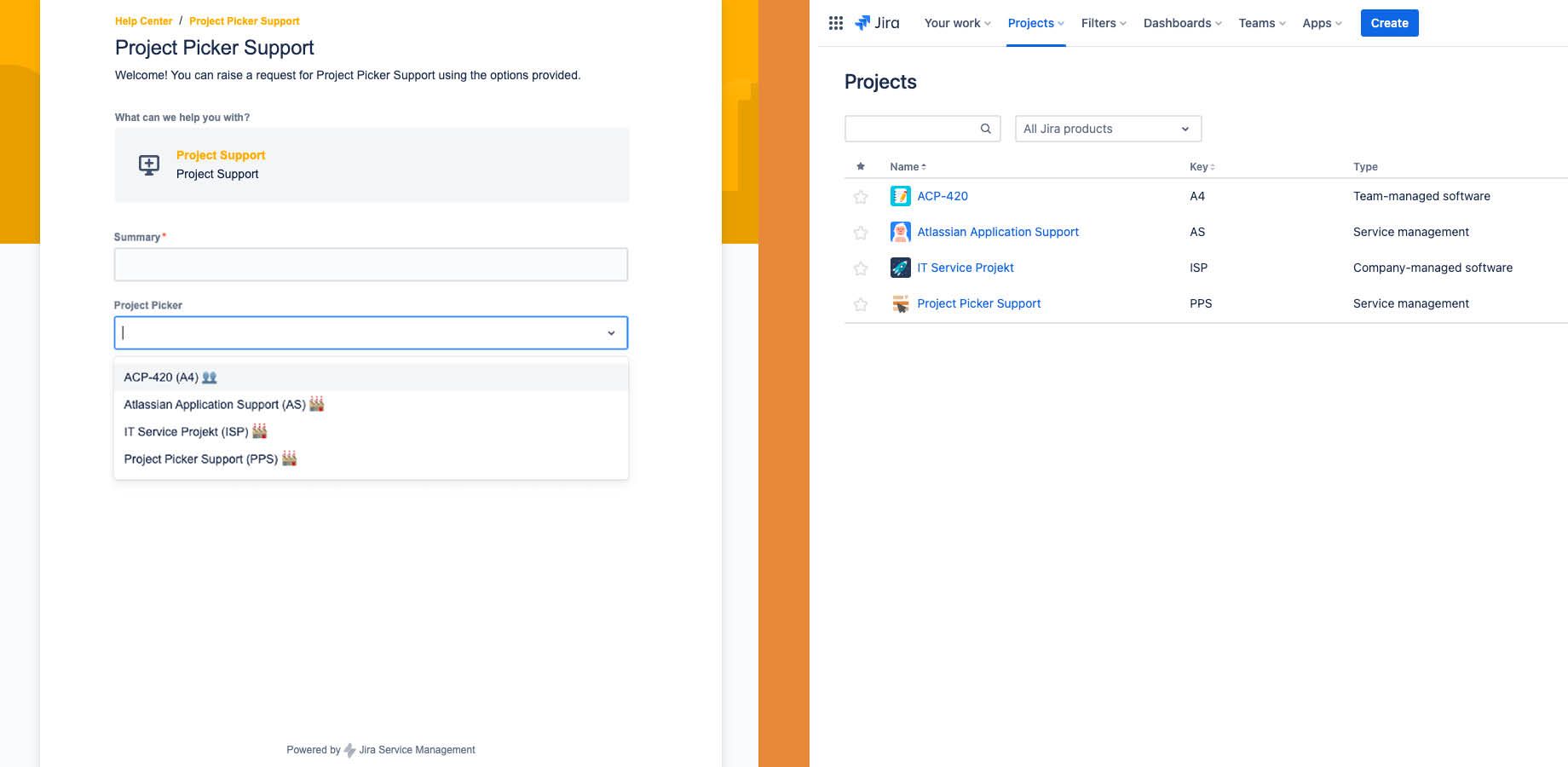Click the key cell 'ISP'
Viewport: 1568px width, 767px height.
click(1198, 268)
